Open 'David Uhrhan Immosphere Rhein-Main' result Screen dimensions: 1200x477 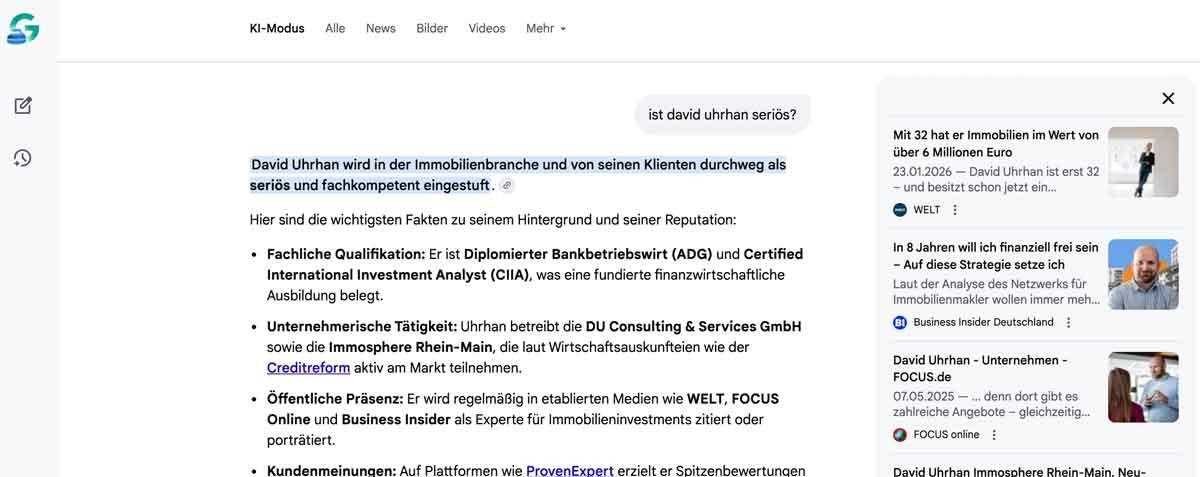point(1019,471)
